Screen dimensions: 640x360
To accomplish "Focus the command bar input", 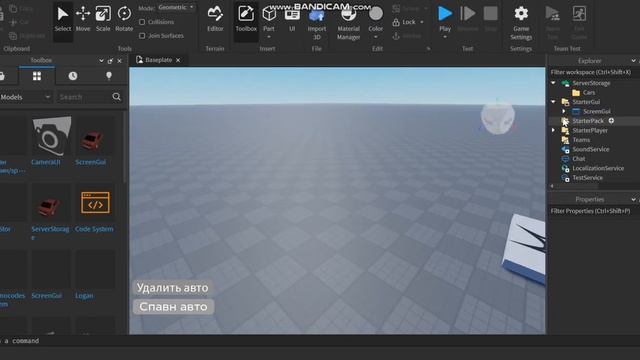I will point(320,341).
